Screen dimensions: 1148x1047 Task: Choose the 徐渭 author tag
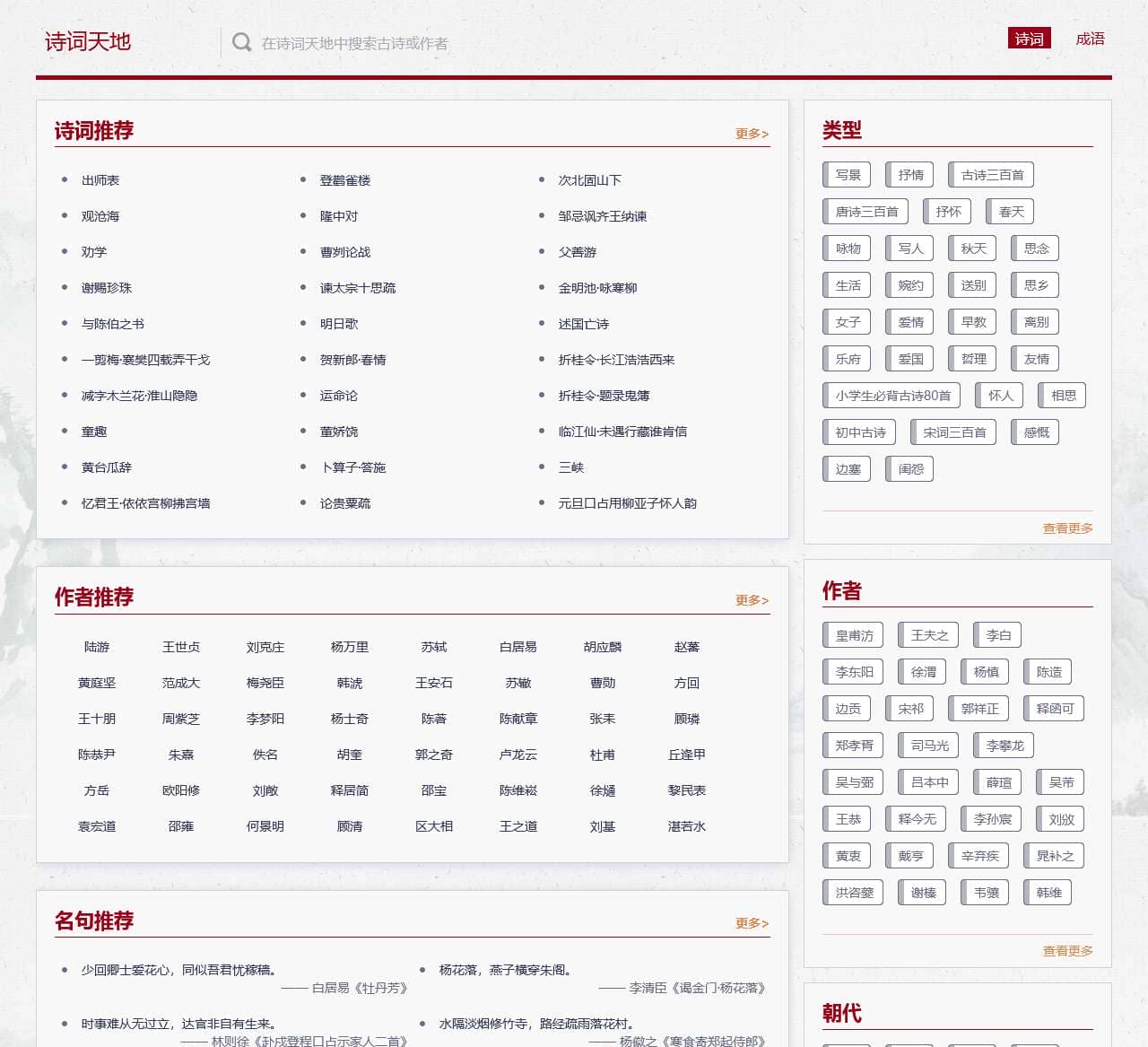point(923,672)
